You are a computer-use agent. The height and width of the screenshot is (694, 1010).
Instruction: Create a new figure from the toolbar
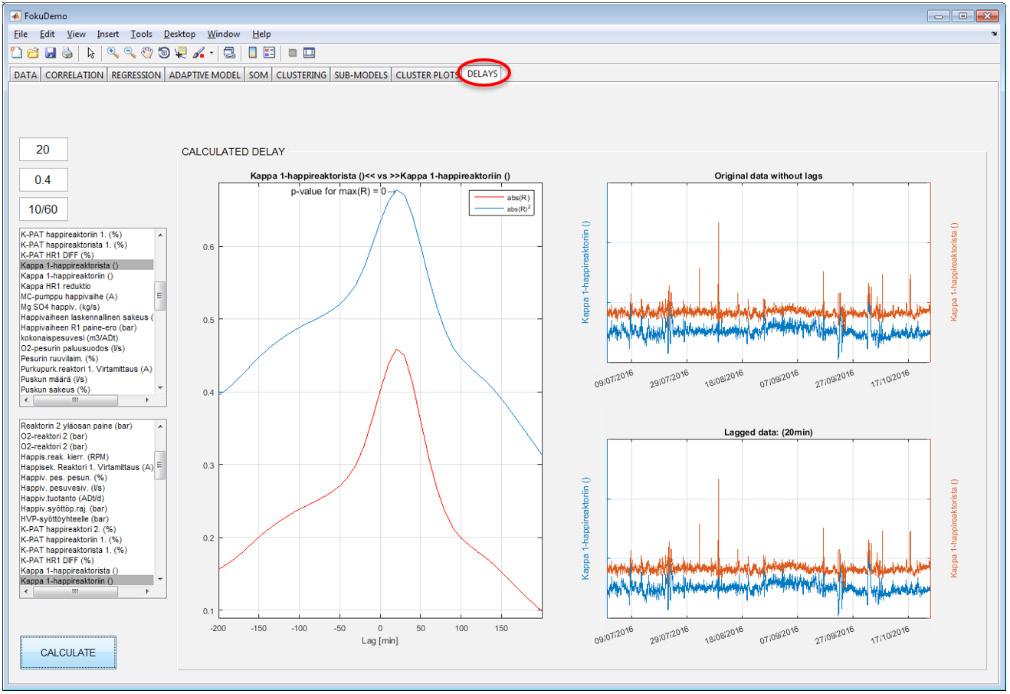coord(17,53)
